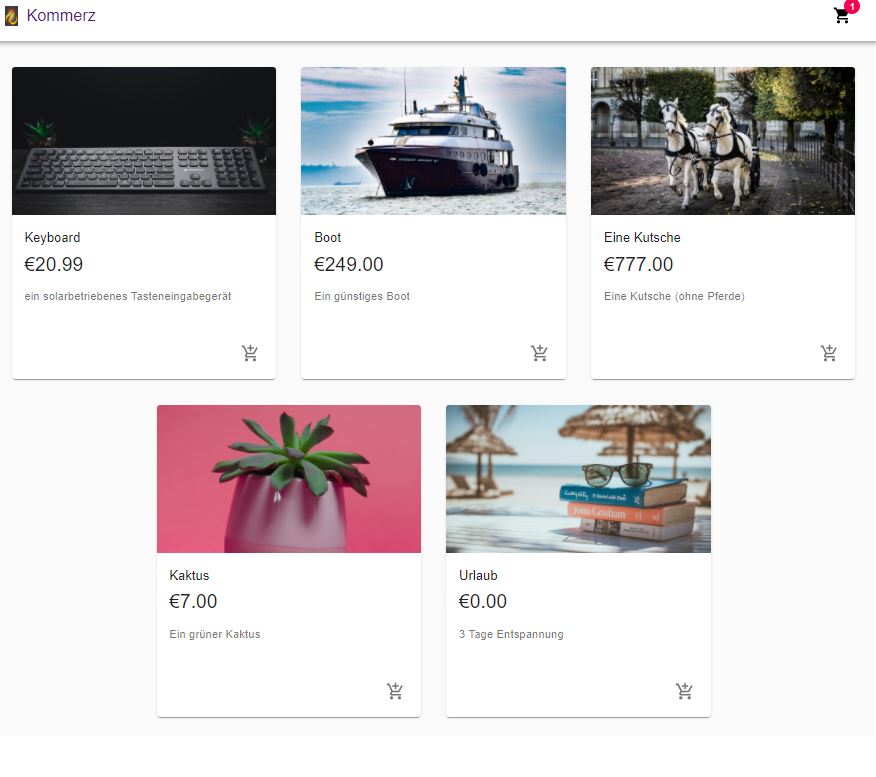The width and height of the screenshot is (876, 777).
Task: Select the €249.00 Boot price
Action: coord(349,264)
